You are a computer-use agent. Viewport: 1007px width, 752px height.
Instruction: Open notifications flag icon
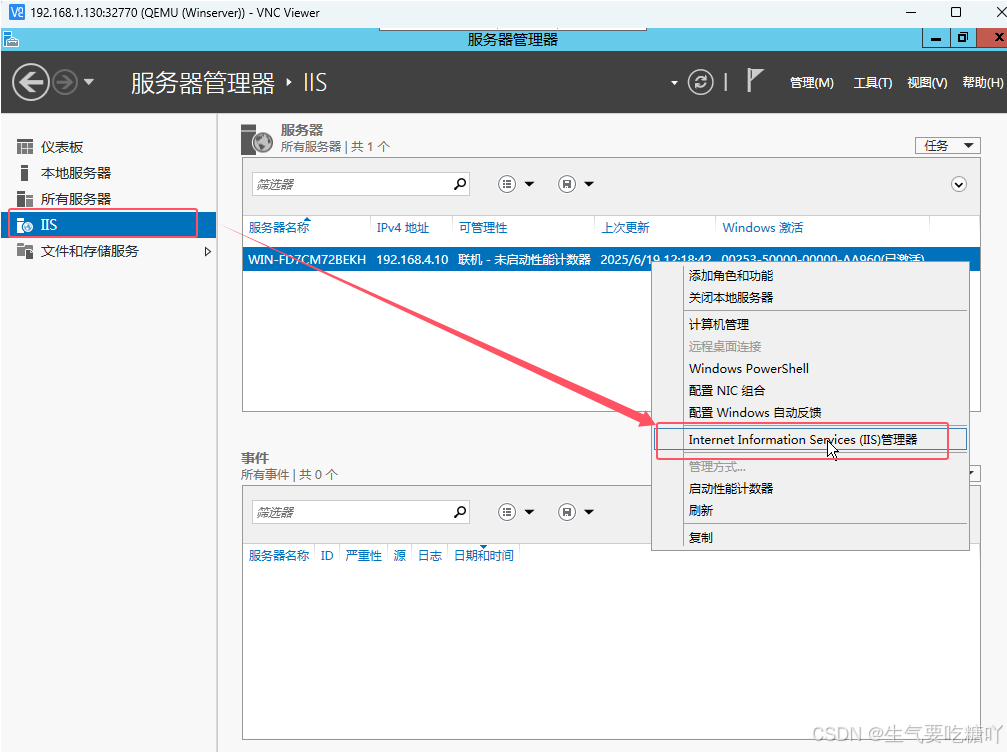[x=755, y=81]
